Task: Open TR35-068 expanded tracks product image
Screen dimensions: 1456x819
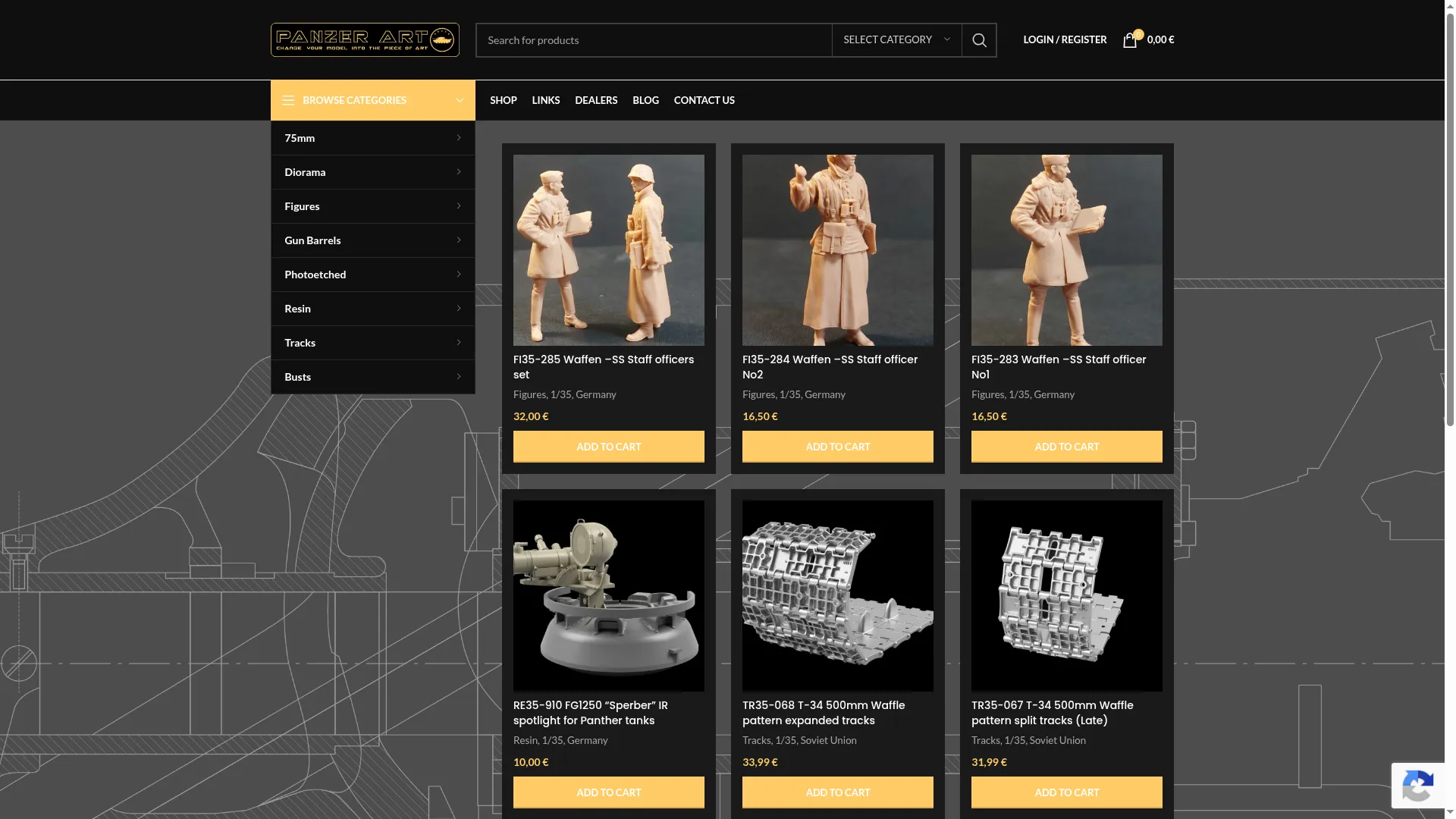Action: (x=838, y=596)
